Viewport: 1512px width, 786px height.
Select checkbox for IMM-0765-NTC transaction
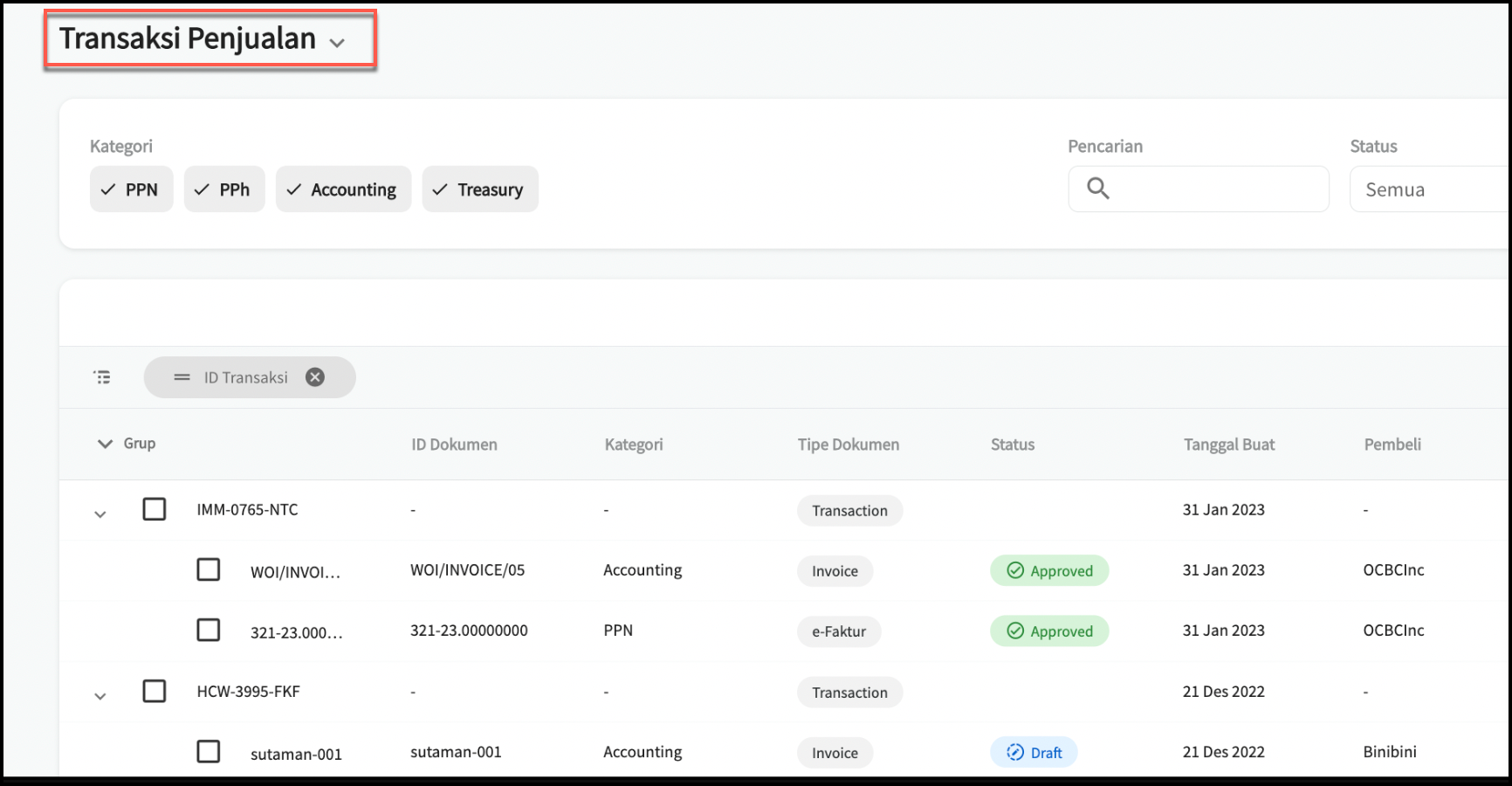point(155,509)
